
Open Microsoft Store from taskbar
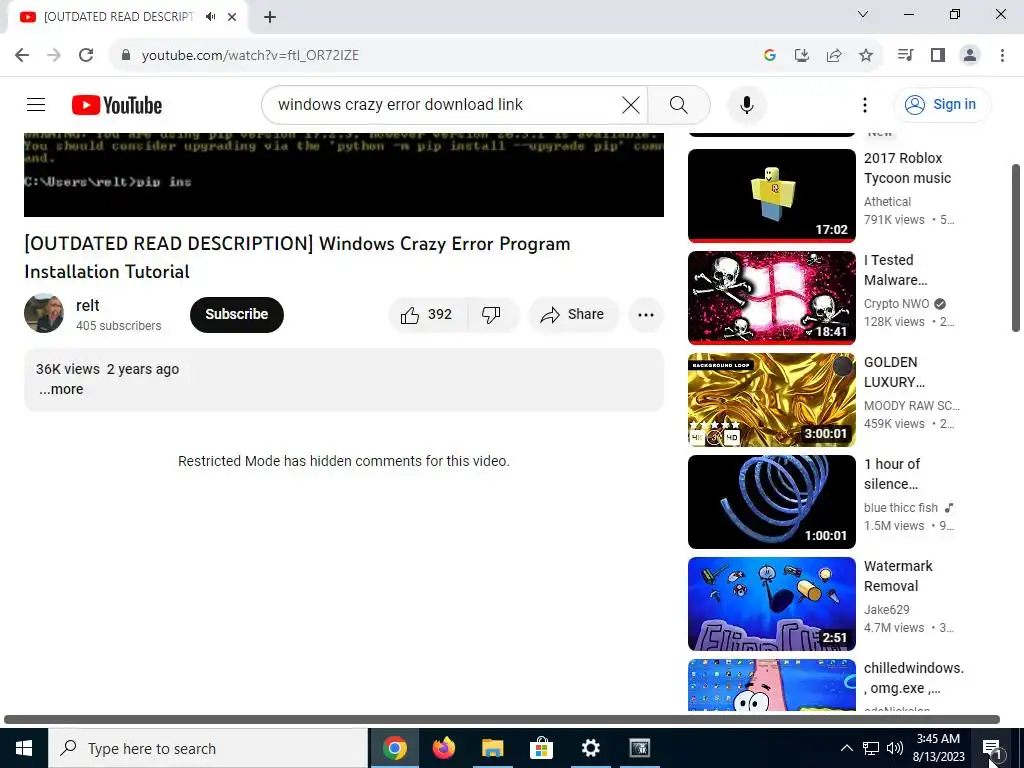tap(541, 748)
